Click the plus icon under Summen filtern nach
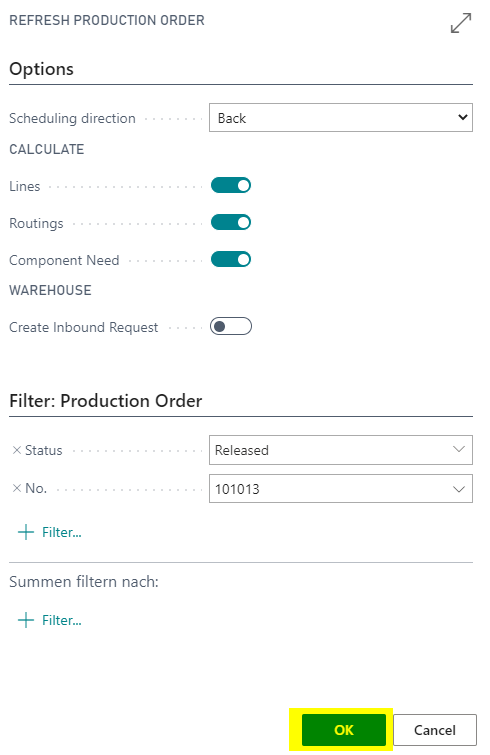 click(x=26, y=620)
